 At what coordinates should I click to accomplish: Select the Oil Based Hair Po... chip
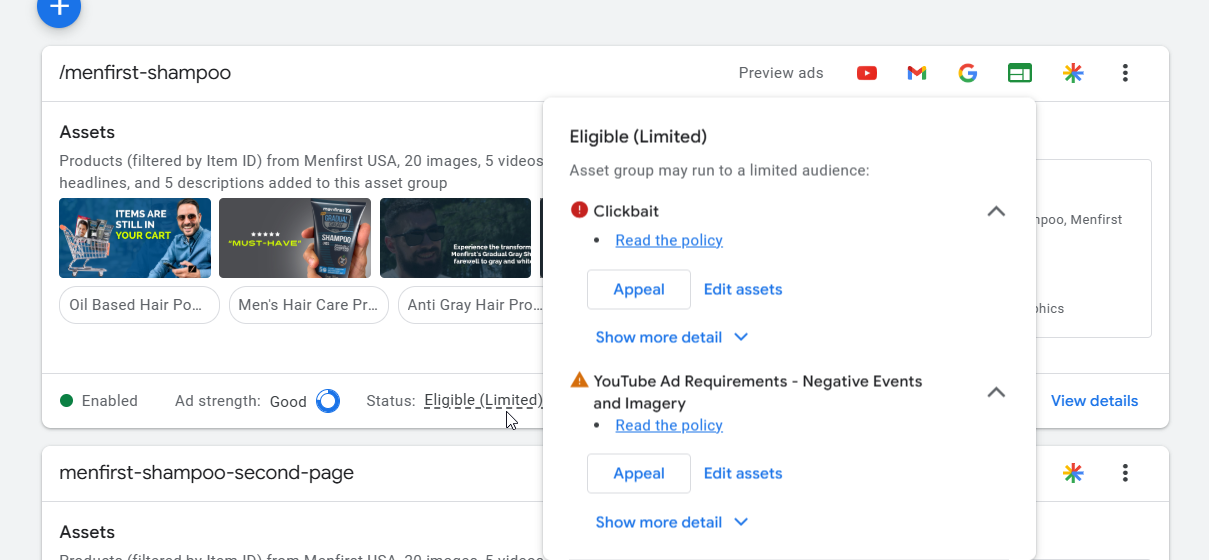[139, 305]
